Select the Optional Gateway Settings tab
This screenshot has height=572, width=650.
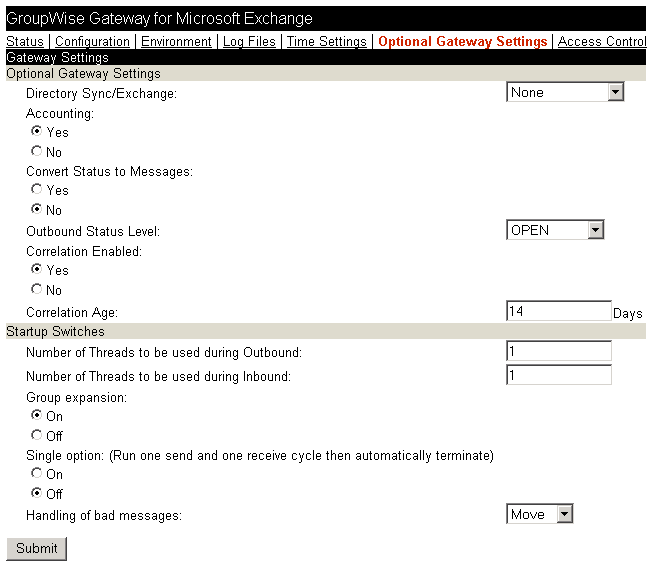coord(463,41)
